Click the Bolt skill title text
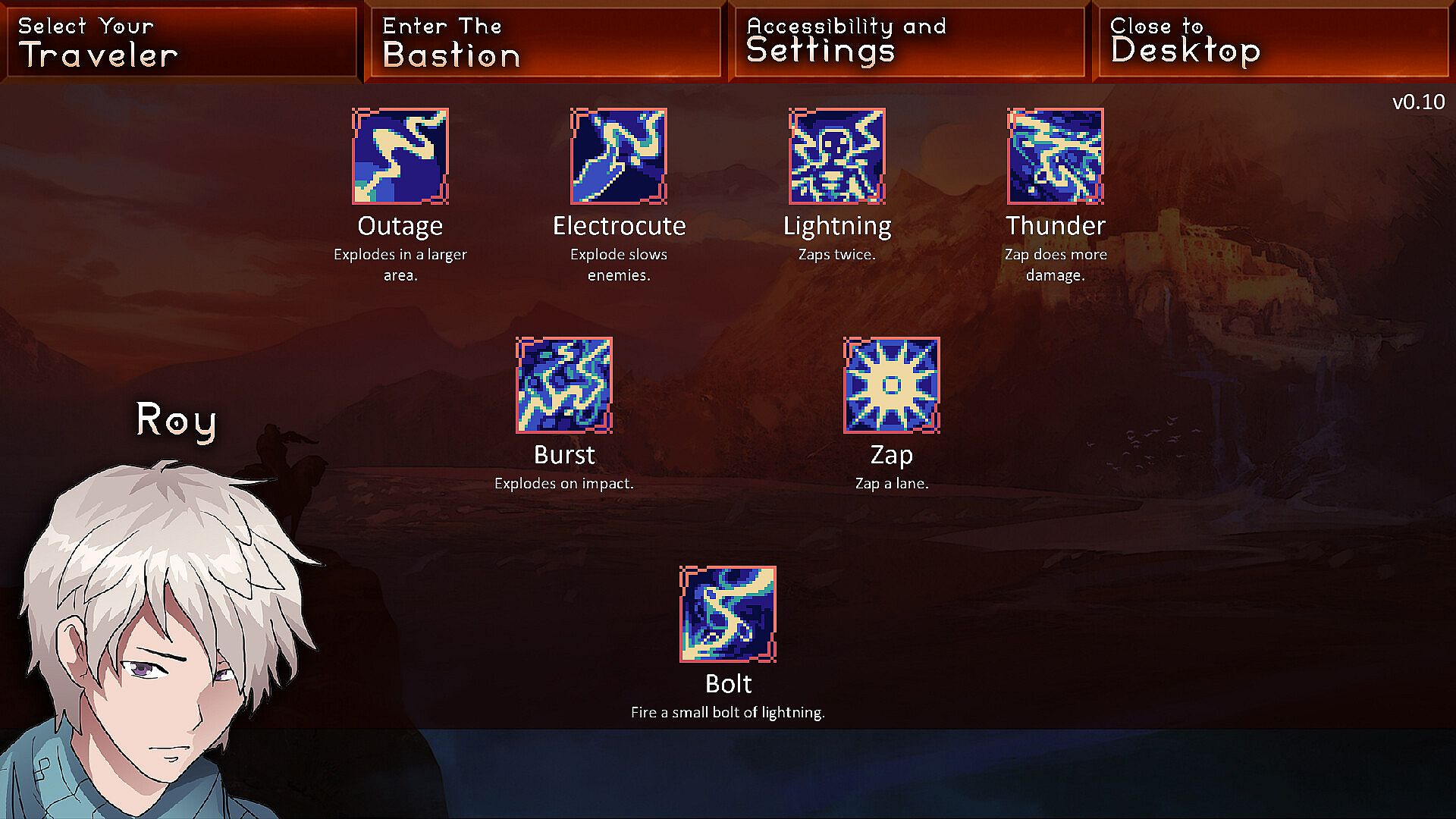The height and width of the screenshot is (819, 1456). coord(728,684)
